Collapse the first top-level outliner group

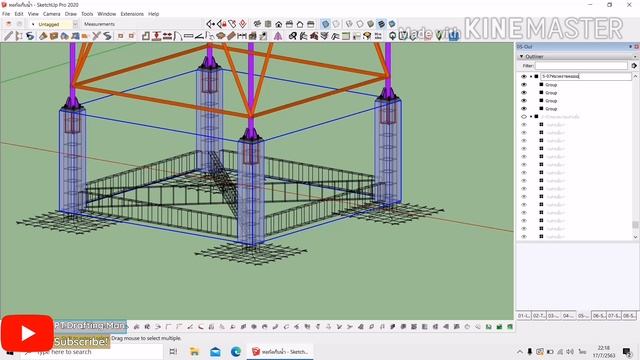(531, 76)
